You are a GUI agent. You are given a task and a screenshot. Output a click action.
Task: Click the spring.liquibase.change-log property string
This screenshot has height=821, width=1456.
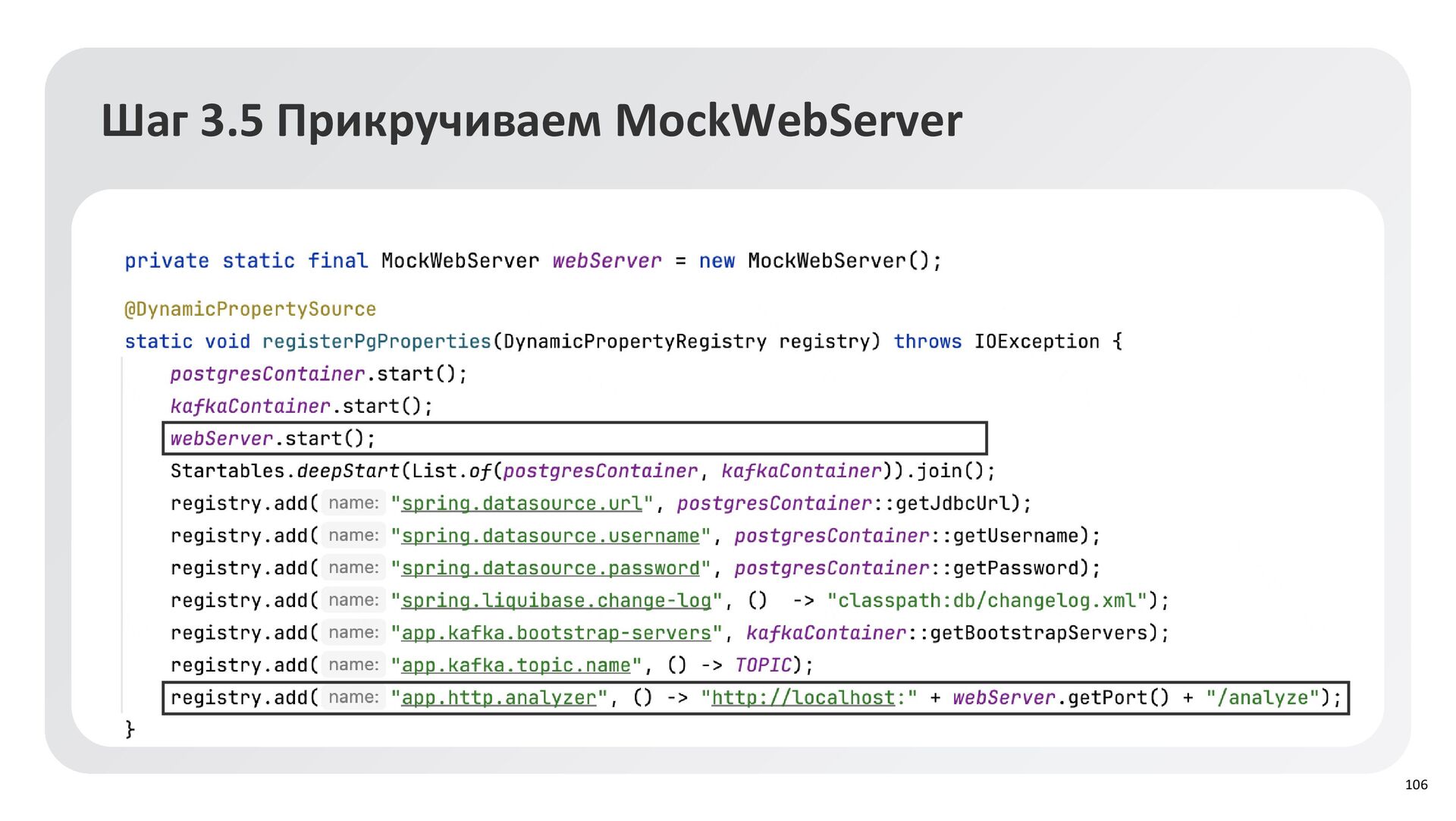557,601
